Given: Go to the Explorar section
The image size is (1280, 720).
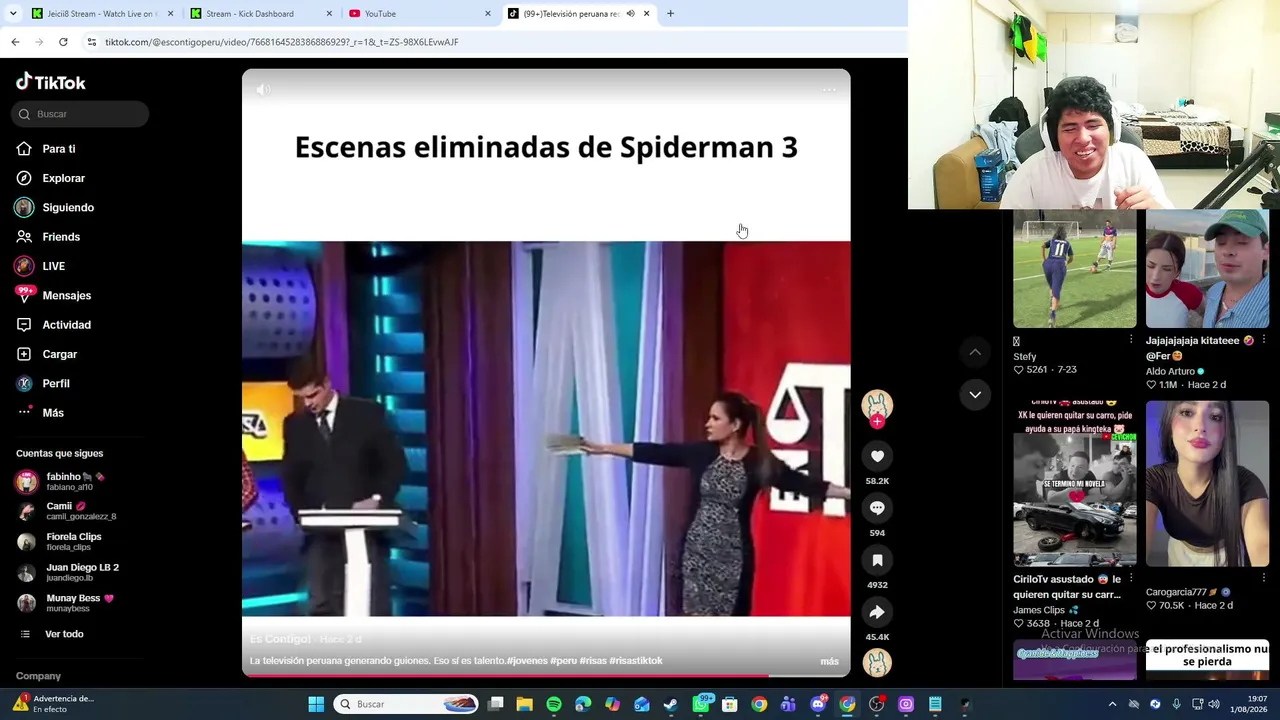Looking at the screenshot, I should [x=64, y=178].
